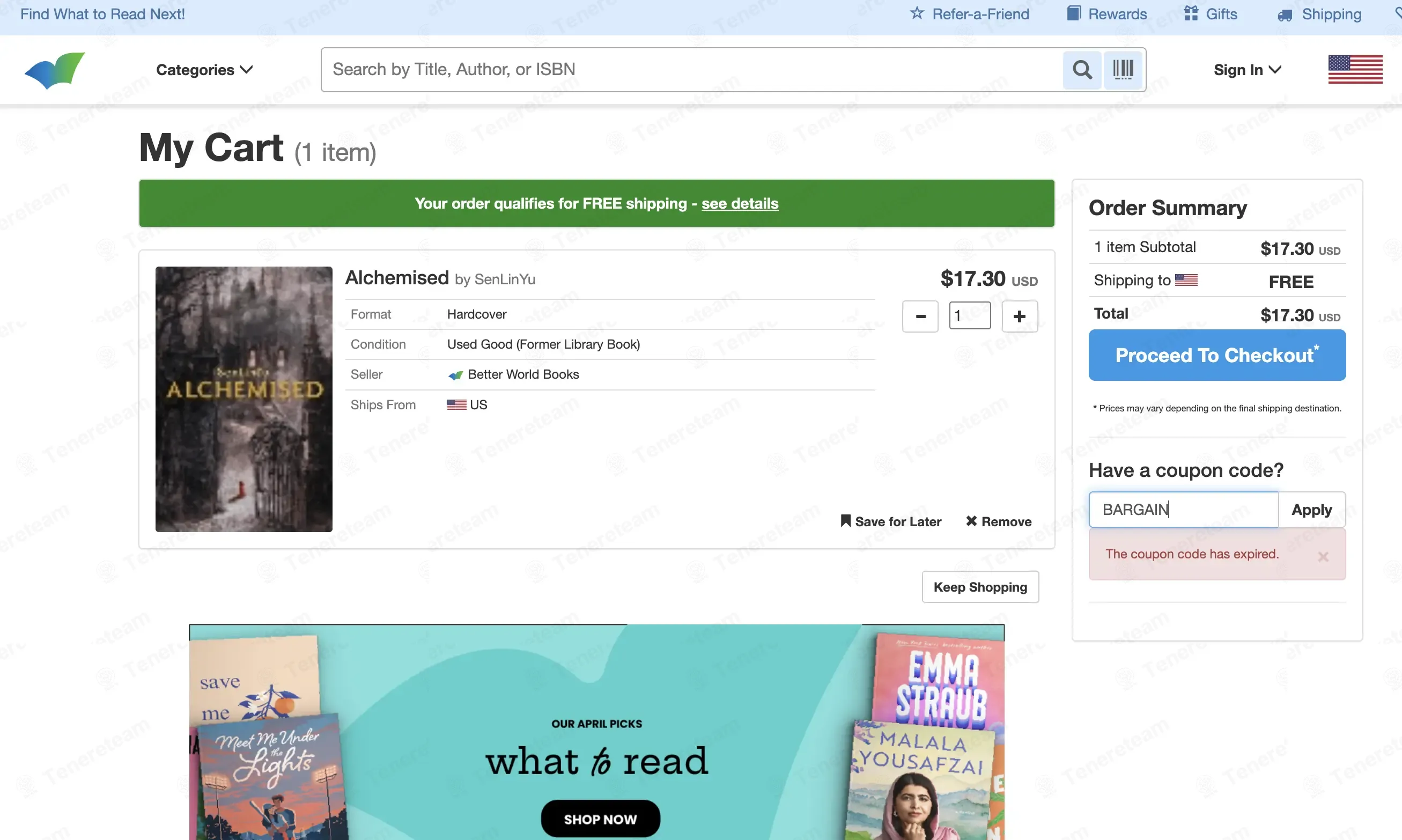Remove Alchemised from the cart
Screen dimensions: 1402x840
(998, 521)
